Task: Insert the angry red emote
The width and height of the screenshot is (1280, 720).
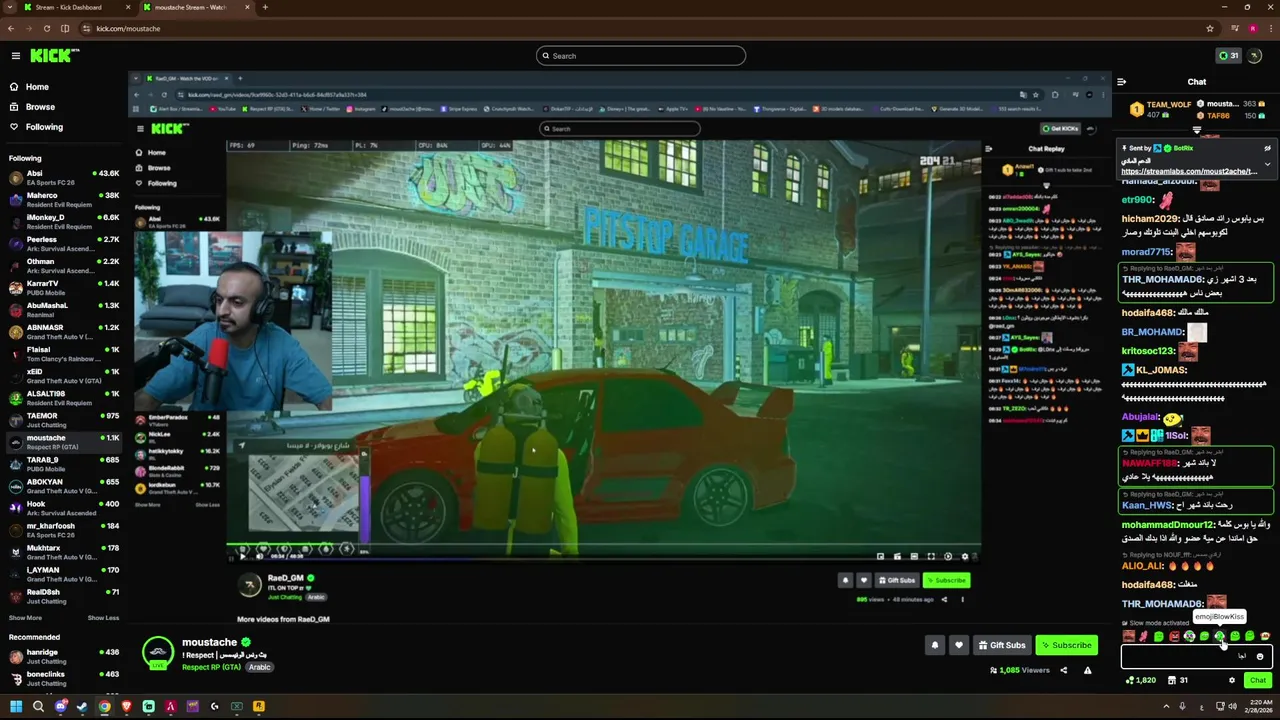Action: (x=1174, y=636)
